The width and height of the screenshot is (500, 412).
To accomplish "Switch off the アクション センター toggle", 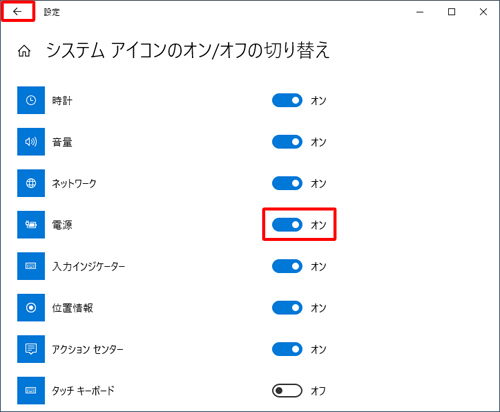I will tap(287, 349).
